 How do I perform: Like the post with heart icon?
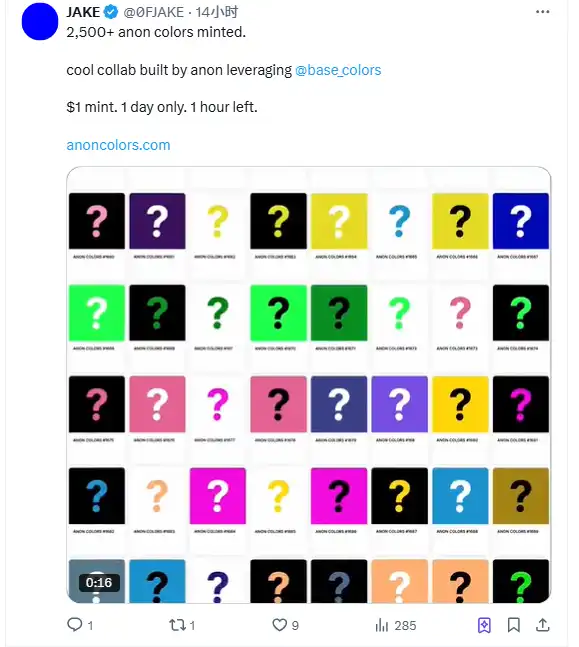point(279,625)
